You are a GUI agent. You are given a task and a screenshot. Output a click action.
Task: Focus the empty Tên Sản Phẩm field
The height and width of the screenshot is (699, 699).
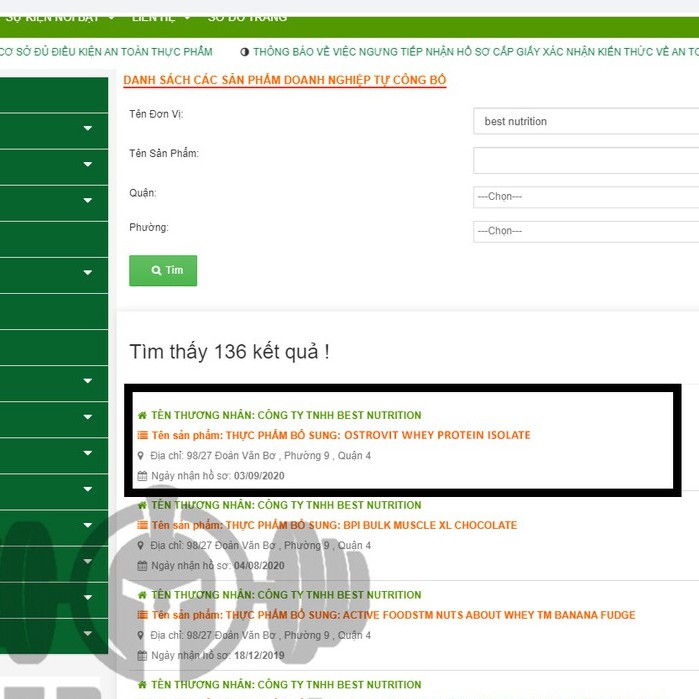[586, 160]
